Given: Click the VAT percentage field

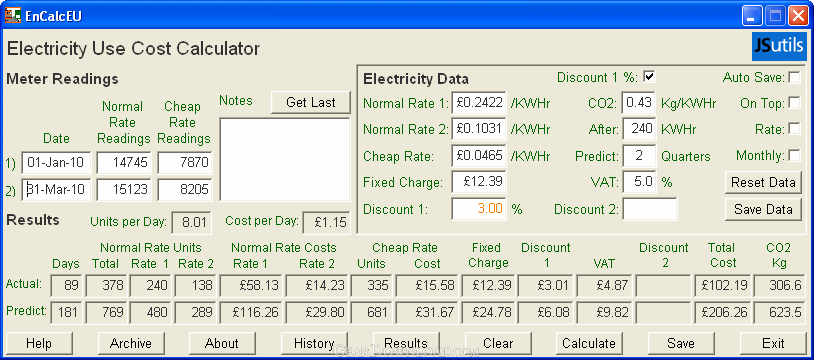Looking at the screenshot, I should click(639, 182).
